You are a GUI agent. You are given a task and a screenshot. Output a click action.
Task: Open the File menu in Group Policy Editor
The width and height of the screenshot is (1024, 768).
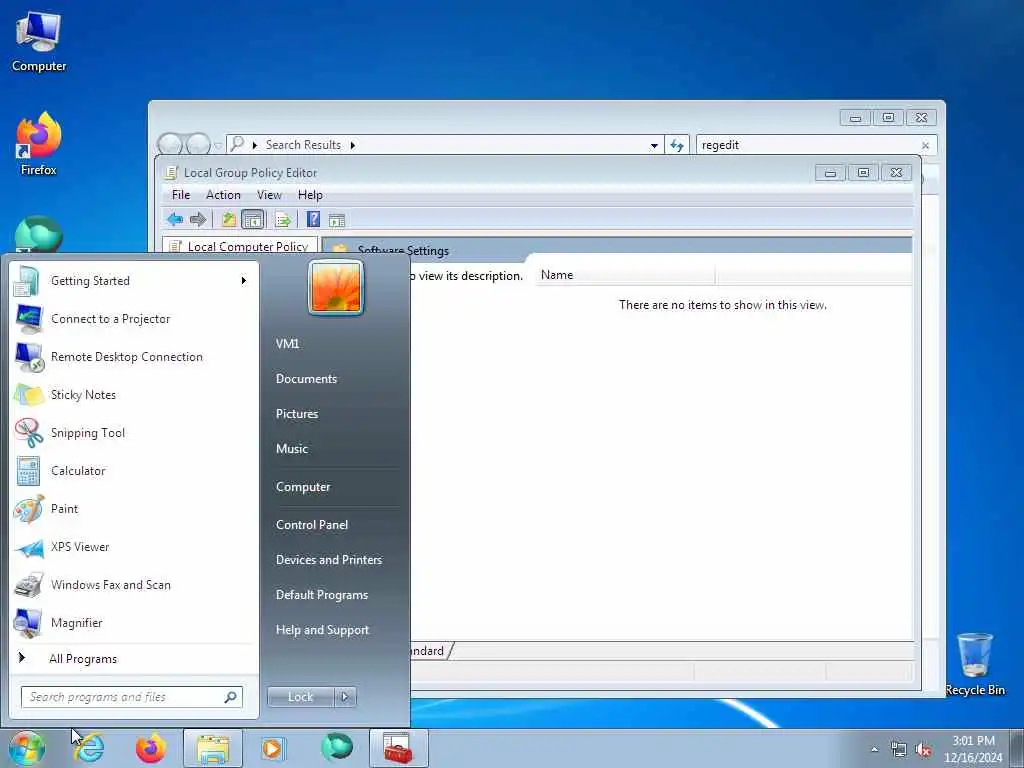(181, 195)
